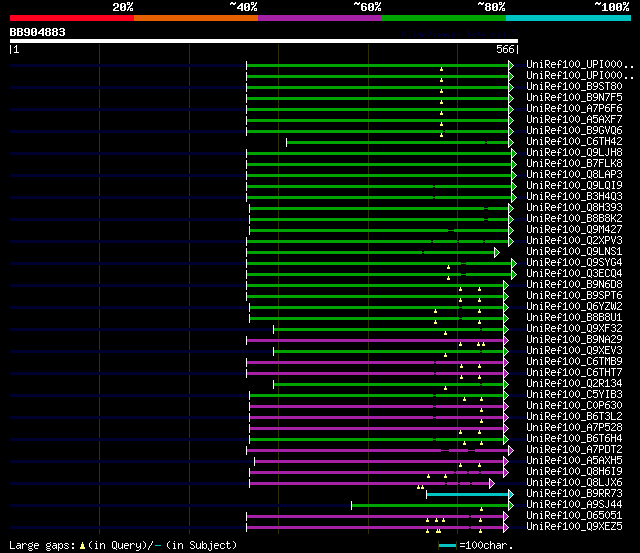Click the green arrowhead ending the Q9LNS1 alignment

(497, 252)
